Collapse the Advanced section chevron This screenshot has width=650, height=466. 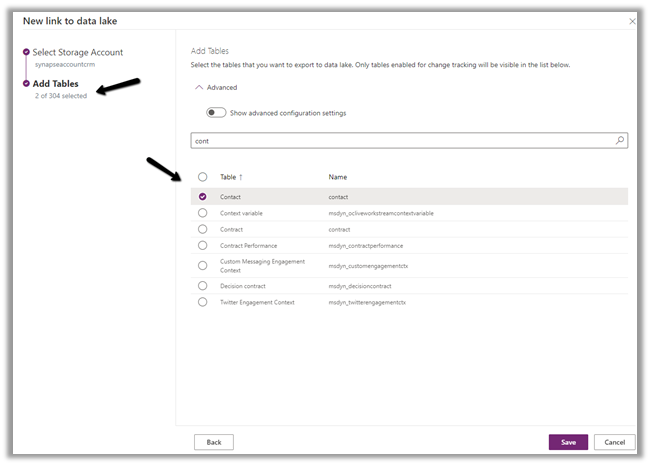[x=197, y=88]
